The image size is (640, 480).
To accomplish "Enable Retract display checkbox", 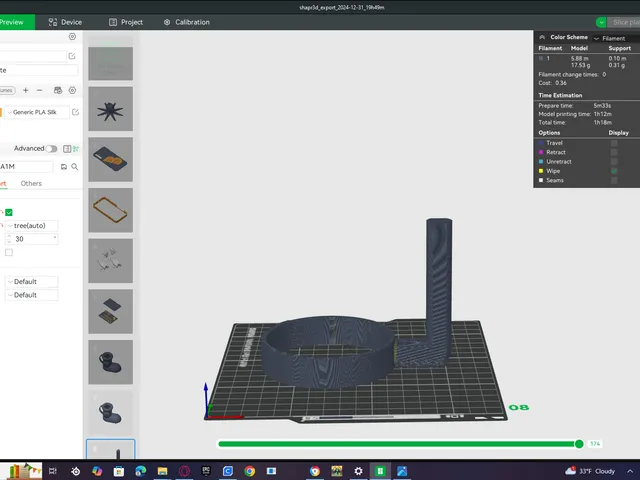I will (x=614, y=152).
